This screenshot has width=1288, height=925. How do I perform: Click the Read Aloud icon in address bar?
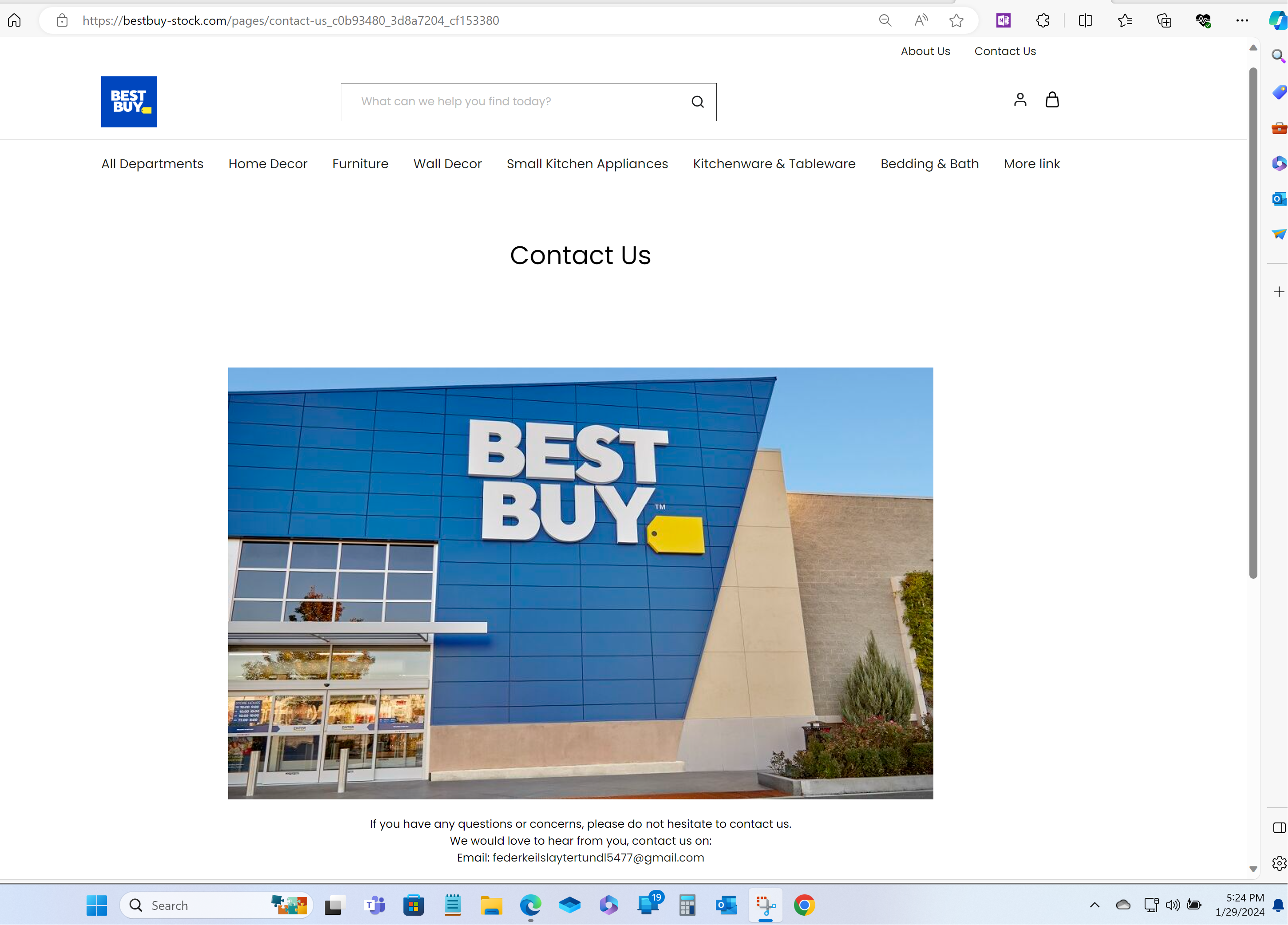pos(921,21)
